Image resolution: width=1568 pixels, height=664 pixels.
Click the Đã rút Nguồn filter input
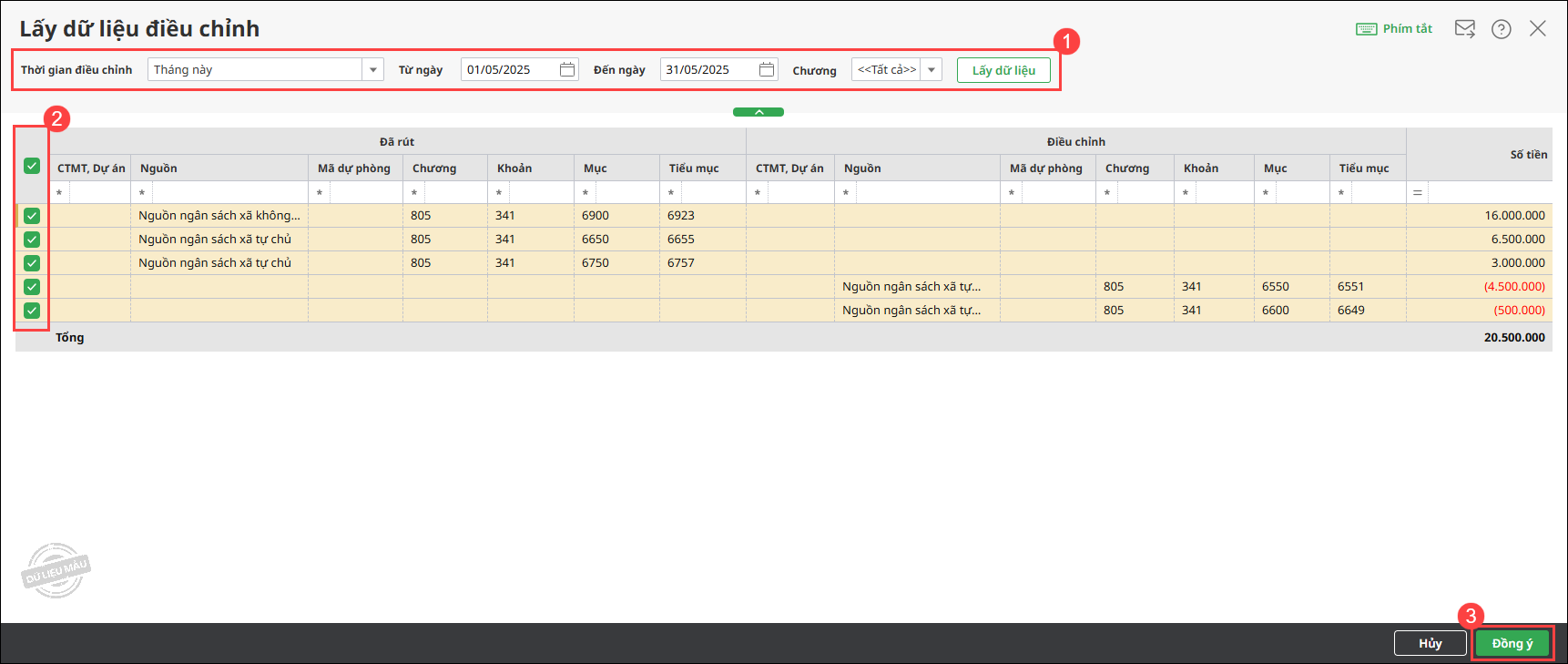click(x=230, y=193)
